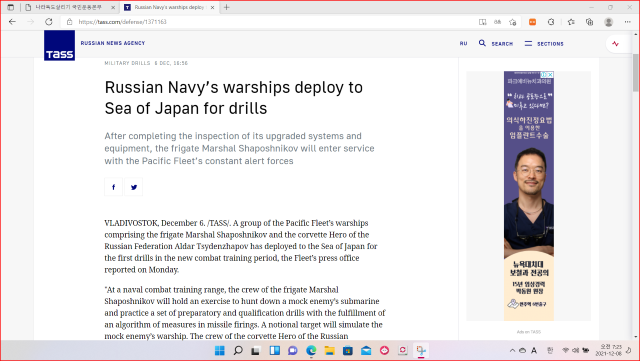Viewport: 640px width, 361px height.
Task: Close the sidebar advertisement
Action: pos(550,75)
